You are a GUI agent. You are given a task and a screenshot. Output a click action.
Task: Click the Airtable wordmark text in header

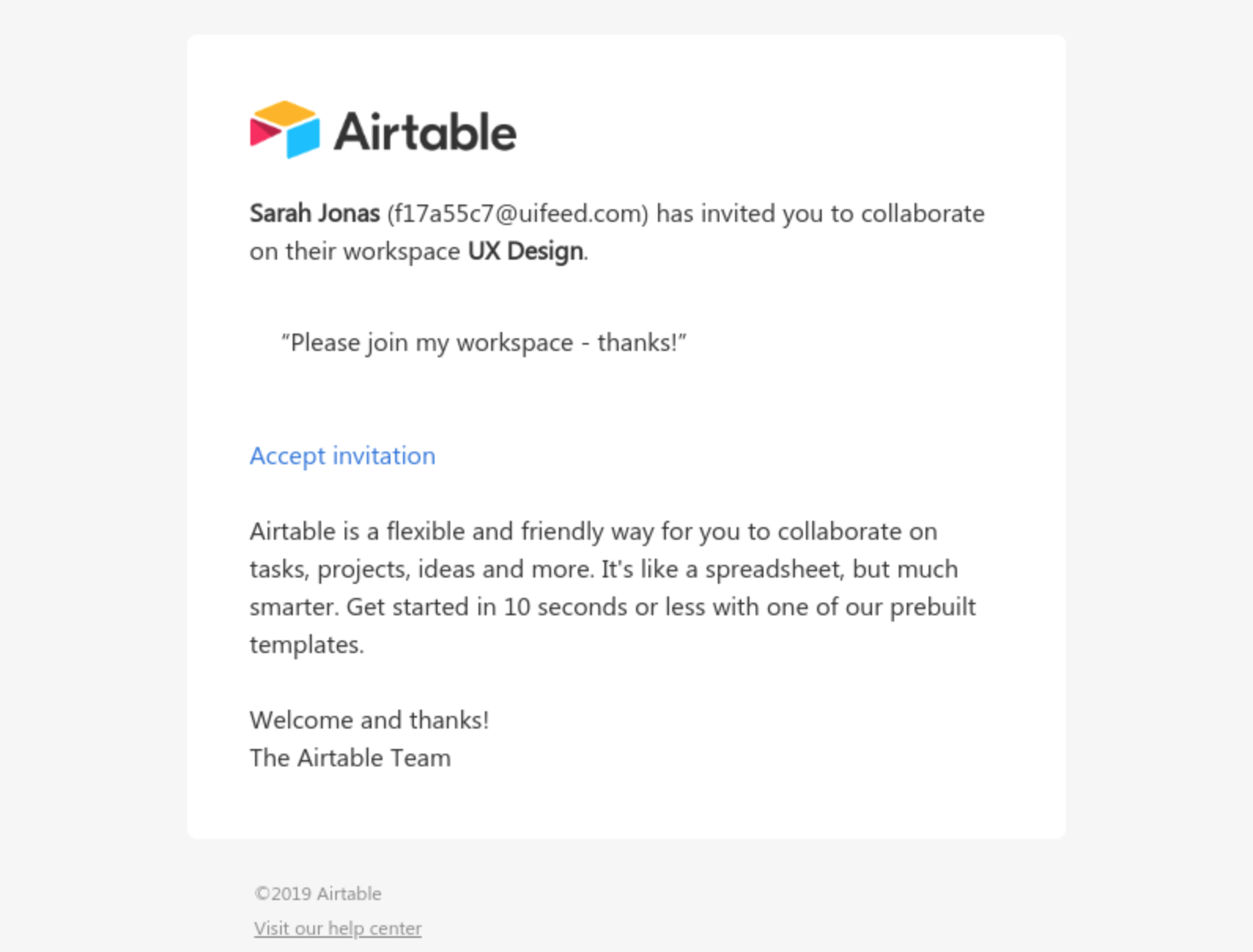(425, 131)
